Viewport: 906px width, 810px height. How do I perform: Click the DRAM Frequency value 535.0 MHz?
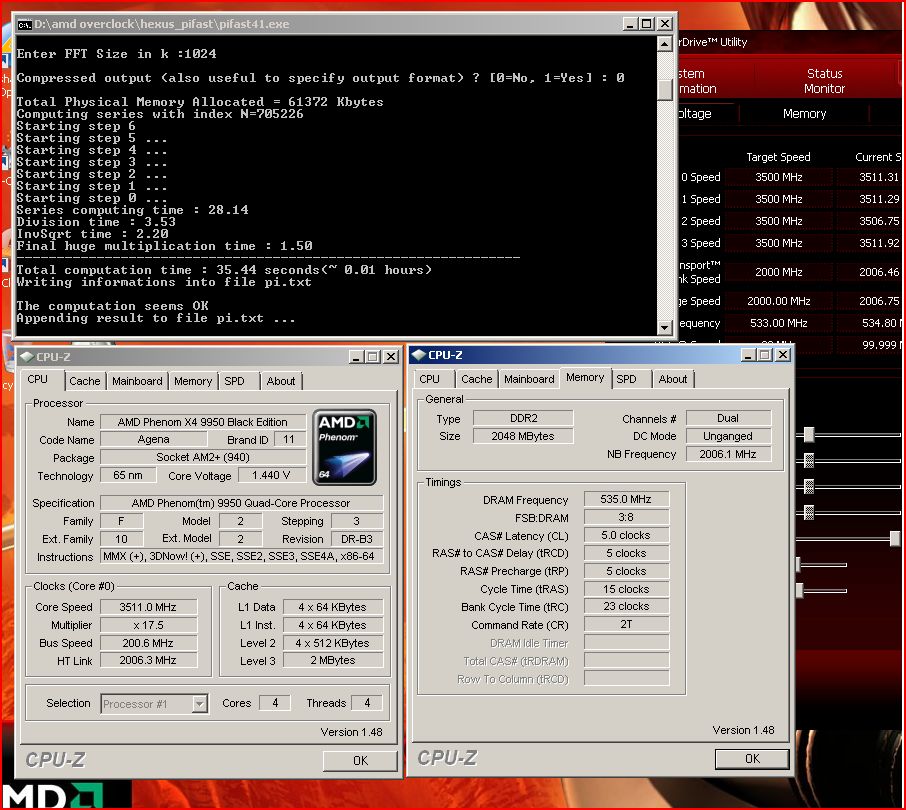626,499
